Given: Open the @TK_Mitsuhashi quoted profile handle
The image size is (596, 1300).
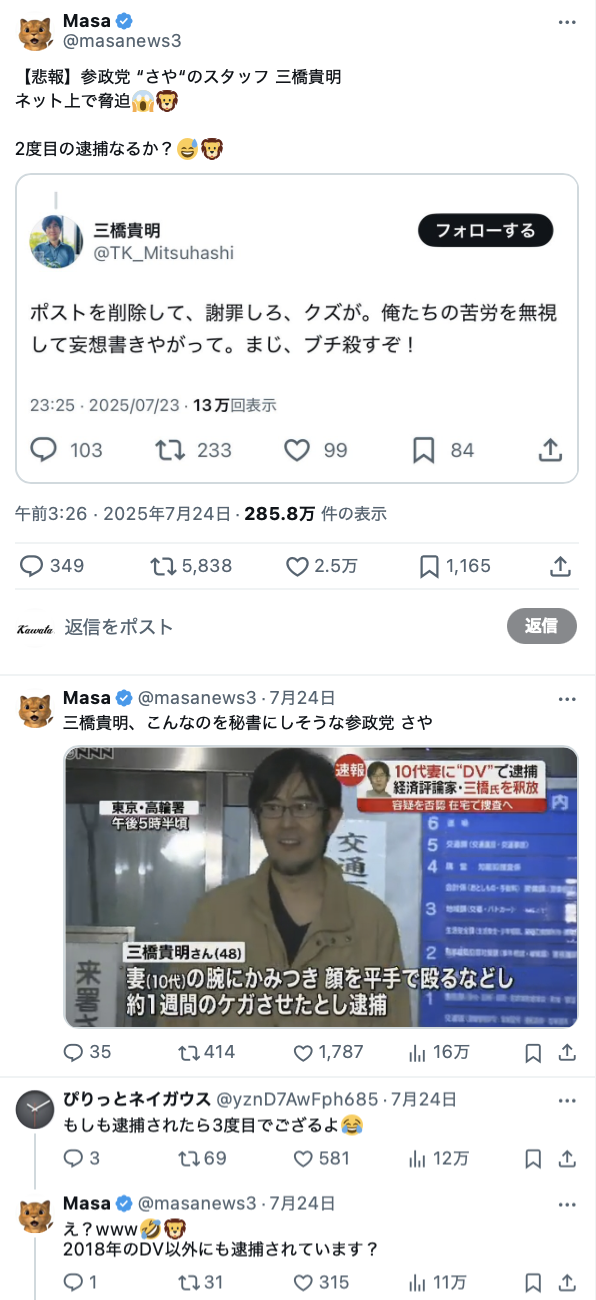Looking at the screenshot, I should pos(163,253).
